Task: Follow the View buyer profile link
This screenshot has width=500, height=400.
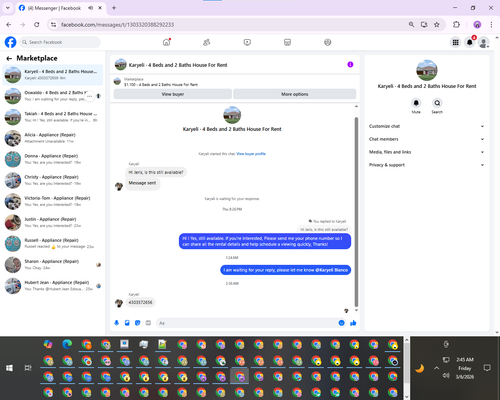Action: pos(251,154)
